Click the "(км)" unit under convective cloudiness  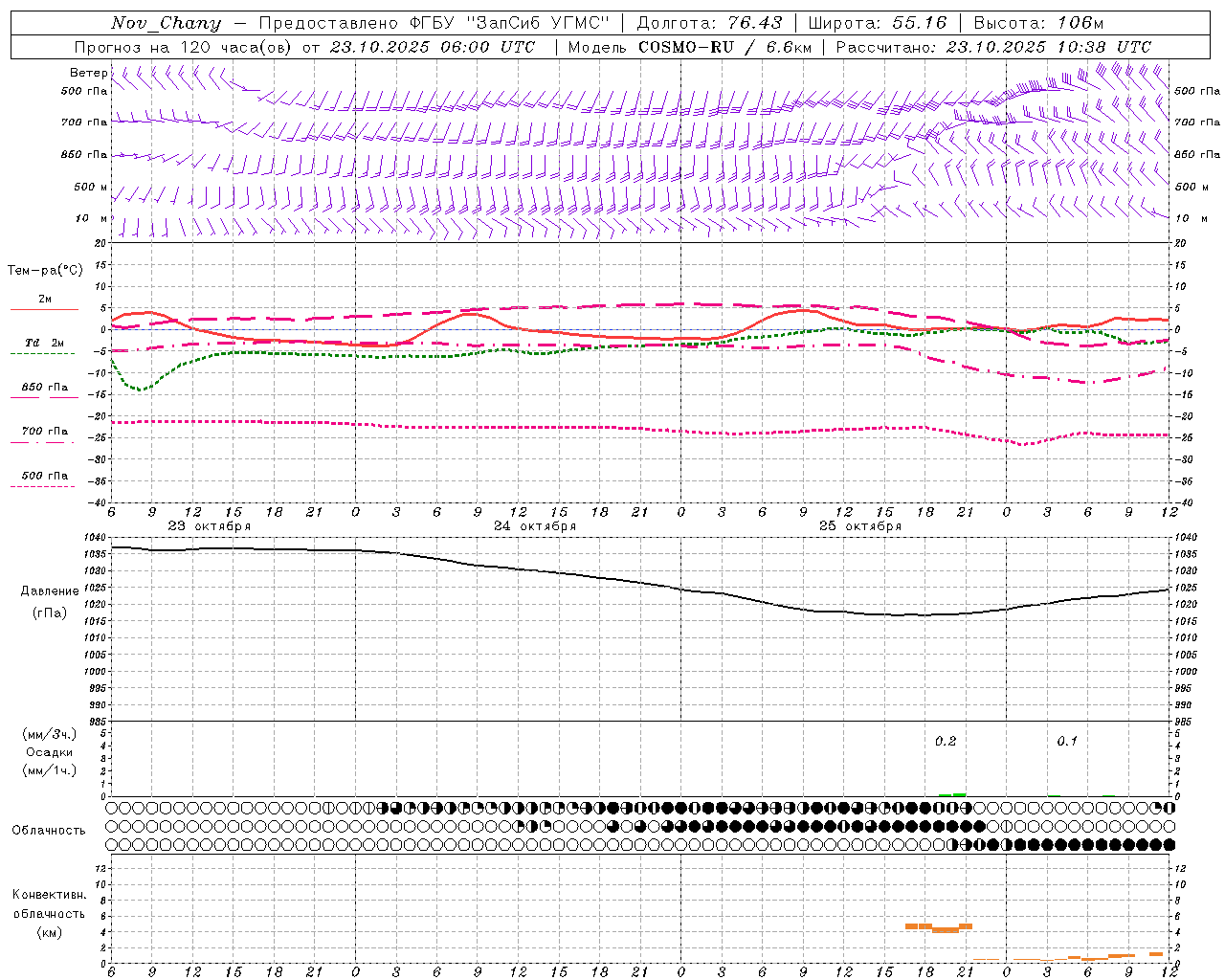click(49, 932)
